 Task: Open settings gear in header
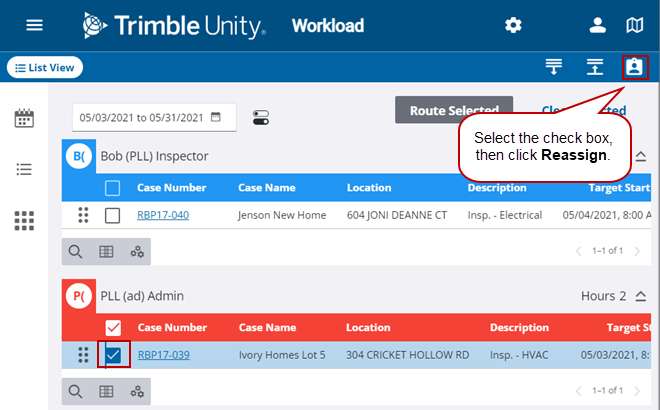click(513, 25)
